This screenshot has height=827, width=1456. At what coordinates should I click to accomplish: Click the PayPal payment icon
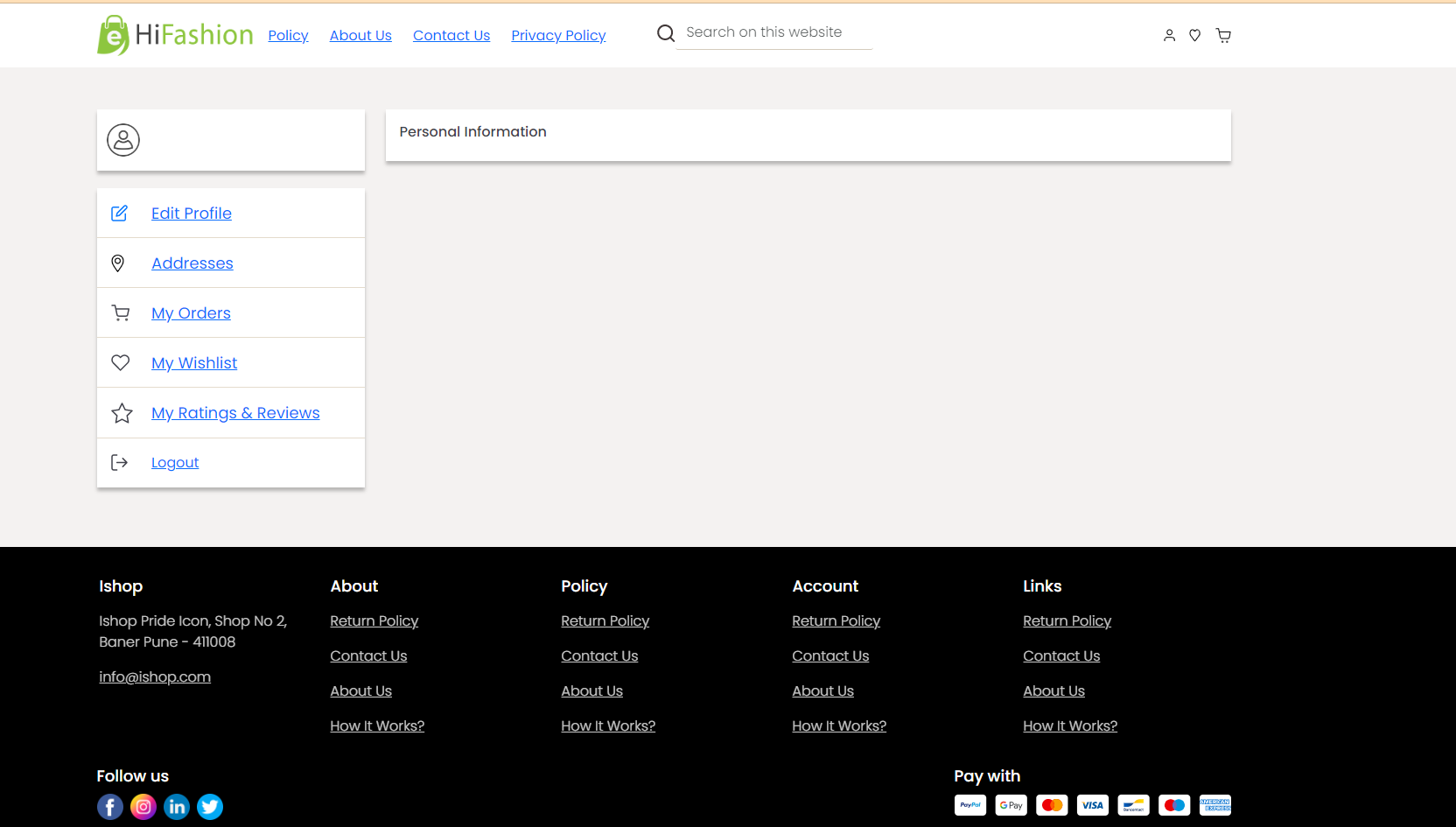(970, 805)
